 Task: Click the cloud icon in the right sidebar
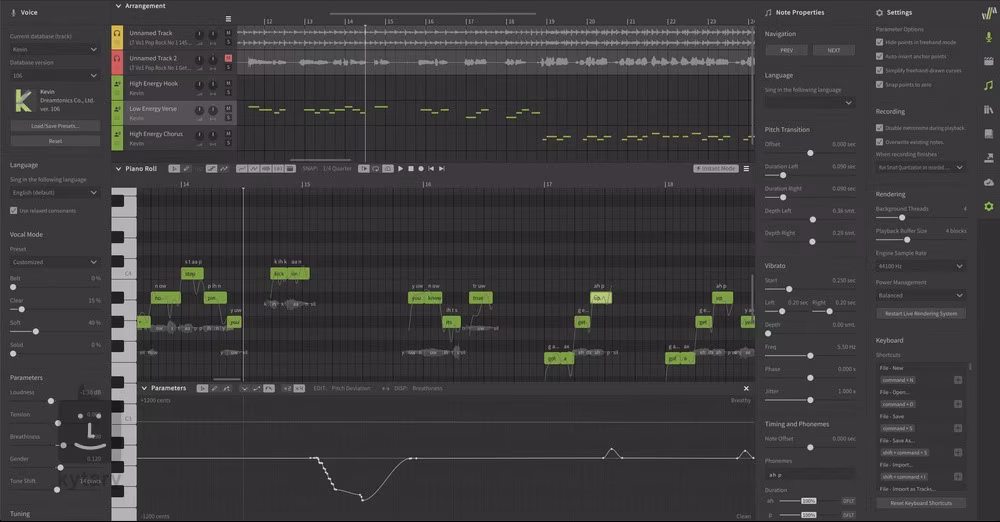click(x=988, y=182)
